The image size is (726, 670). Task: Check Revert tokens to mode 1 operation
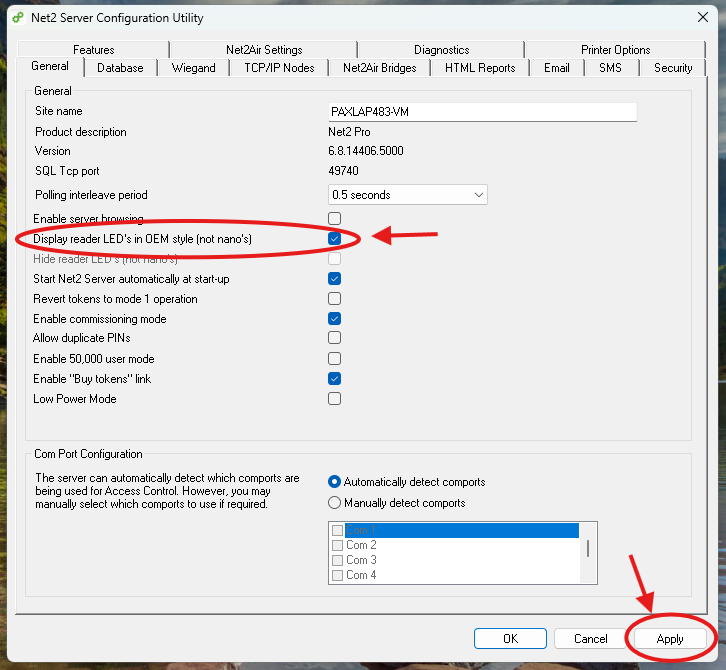334,299
